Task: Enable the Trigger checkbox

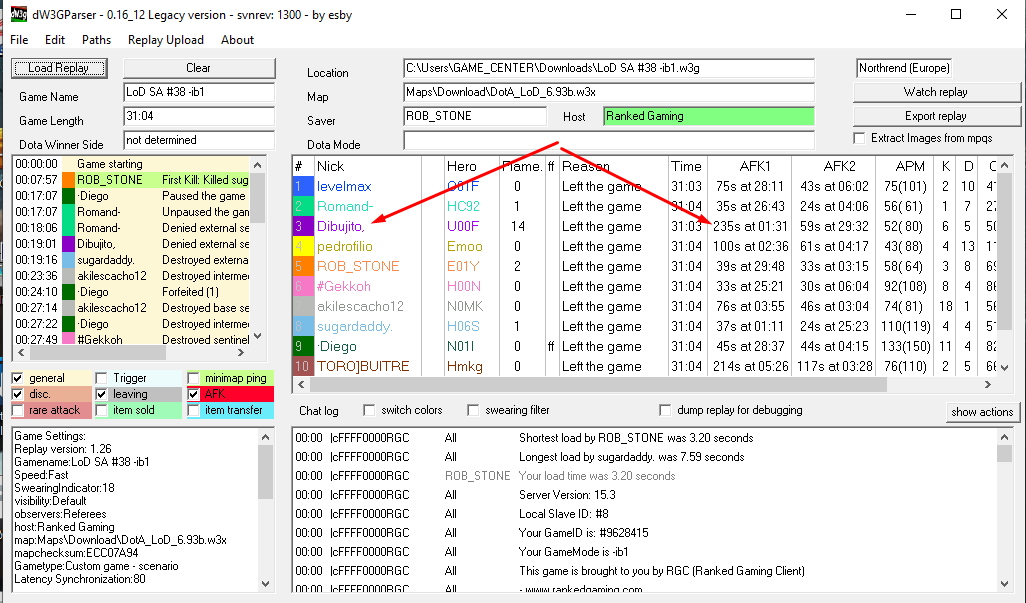Action: (x=101, y=378)
